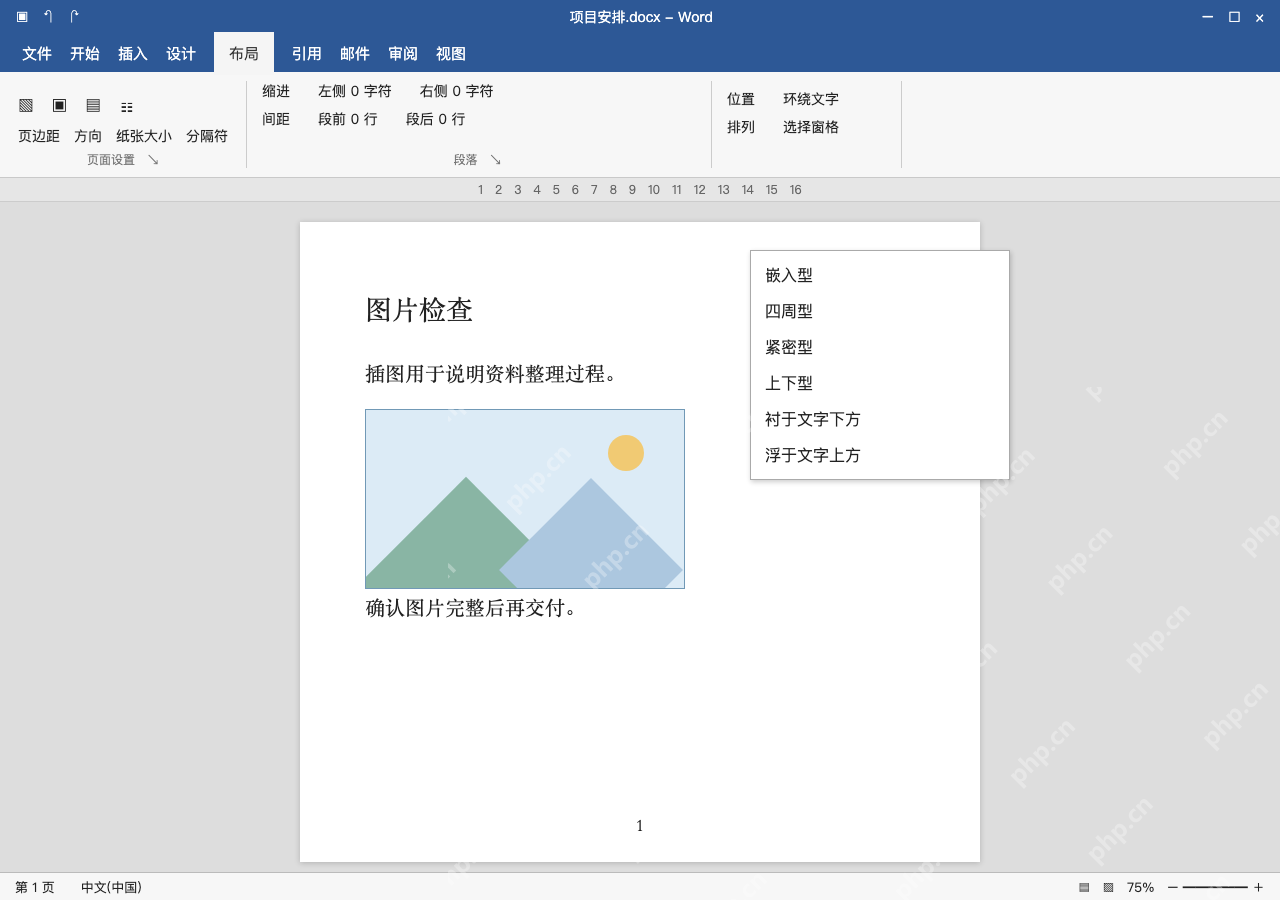This screenshot has width=1280, height=900.
Task: Click the 段后 spacing field
Action: (436, 119)
